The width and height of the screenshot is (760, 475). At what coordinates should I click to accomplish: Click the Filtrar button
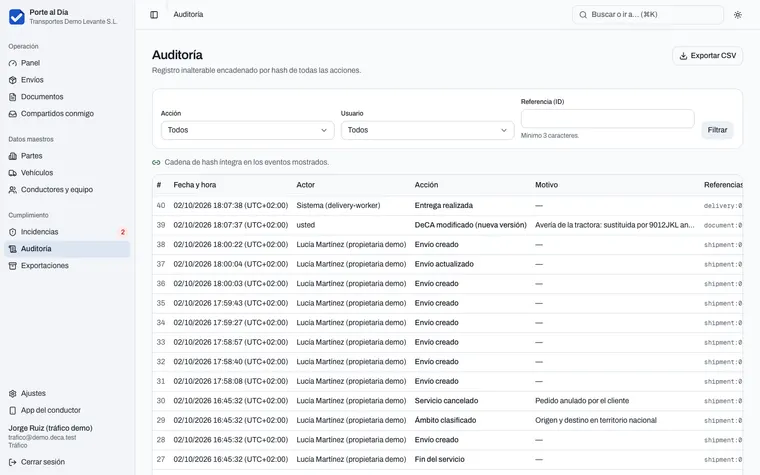pyautogui.click(x=717, y=130)
